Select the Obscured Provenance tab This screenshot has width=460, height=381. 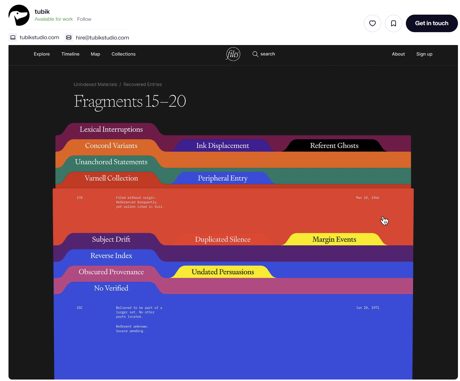point(111,272)
